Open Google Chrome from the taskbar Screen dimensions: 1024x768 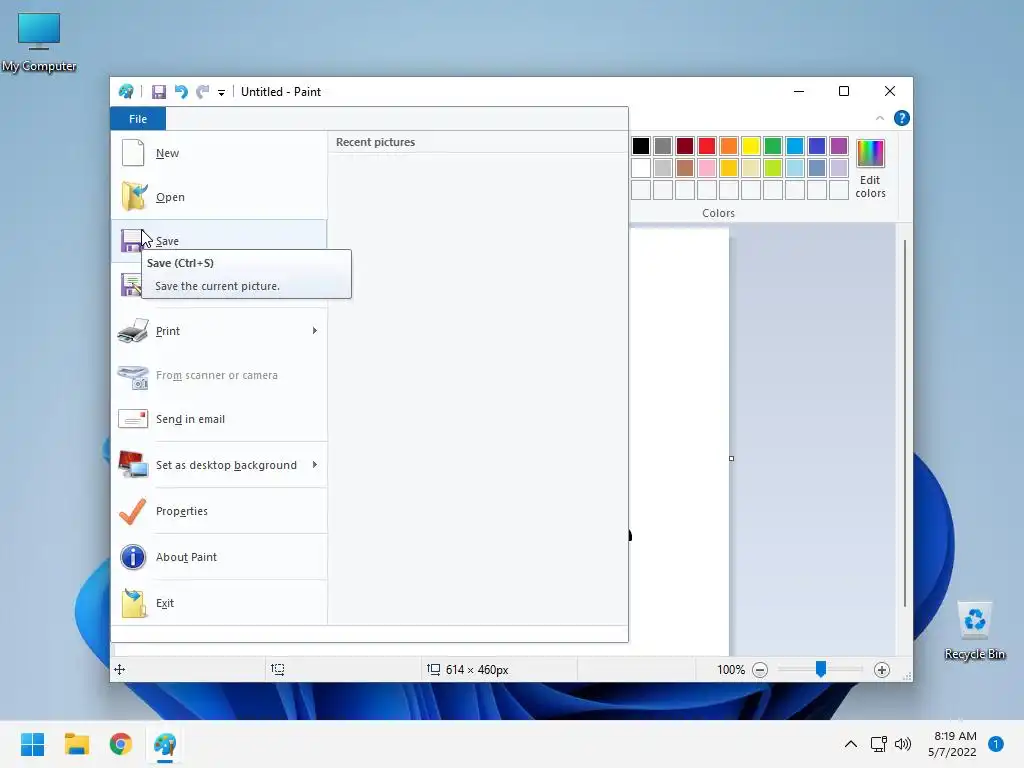coord(121,744)
